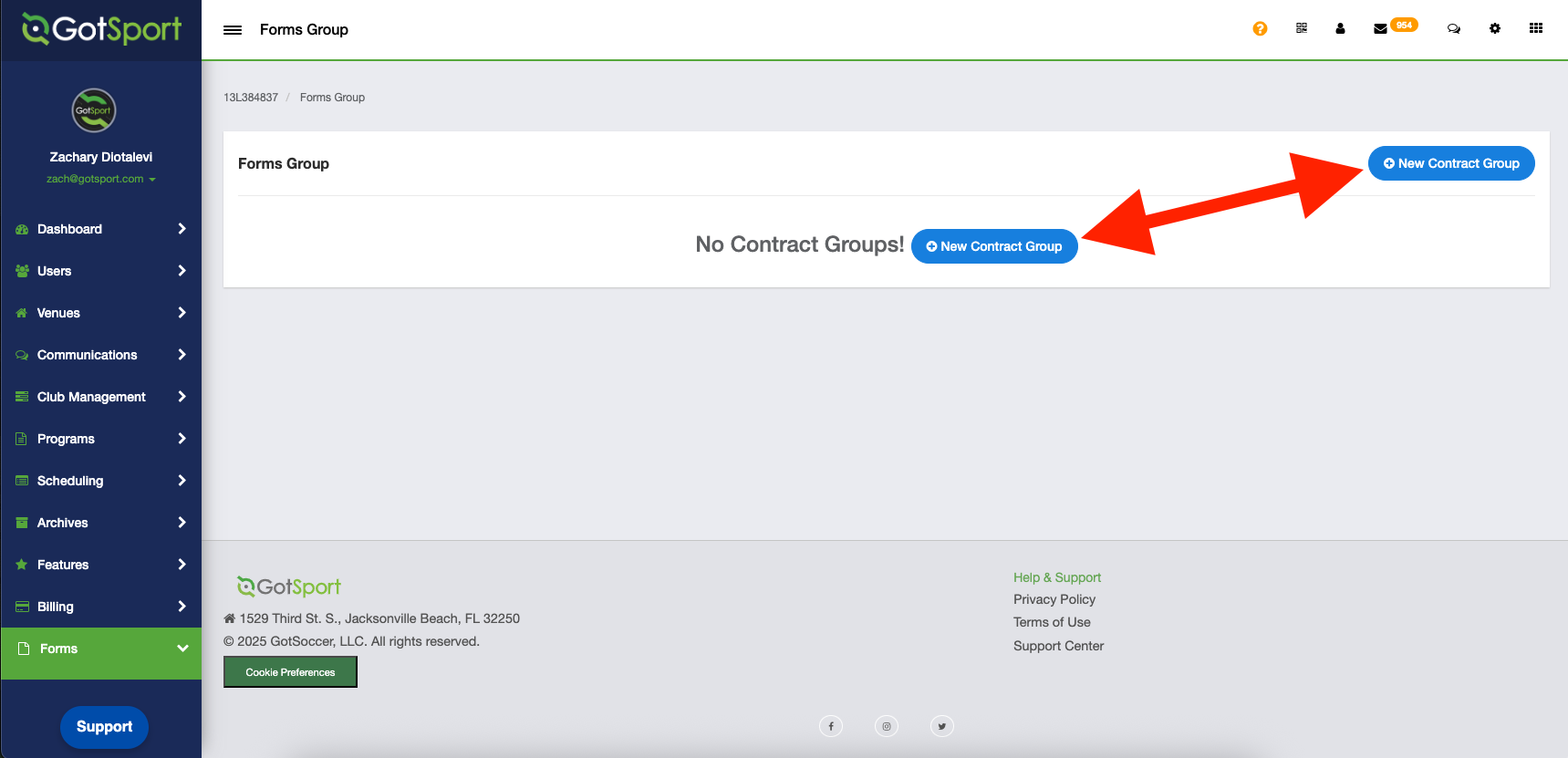Open the Terms of Use footer link
This screenshot has height=758, width=1568.
click(1052, 622)
